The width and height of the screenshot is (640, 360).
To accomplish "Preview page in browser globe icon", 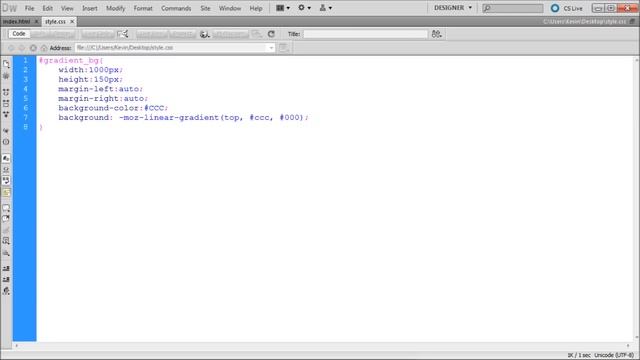I will click(x=205, y=34).
